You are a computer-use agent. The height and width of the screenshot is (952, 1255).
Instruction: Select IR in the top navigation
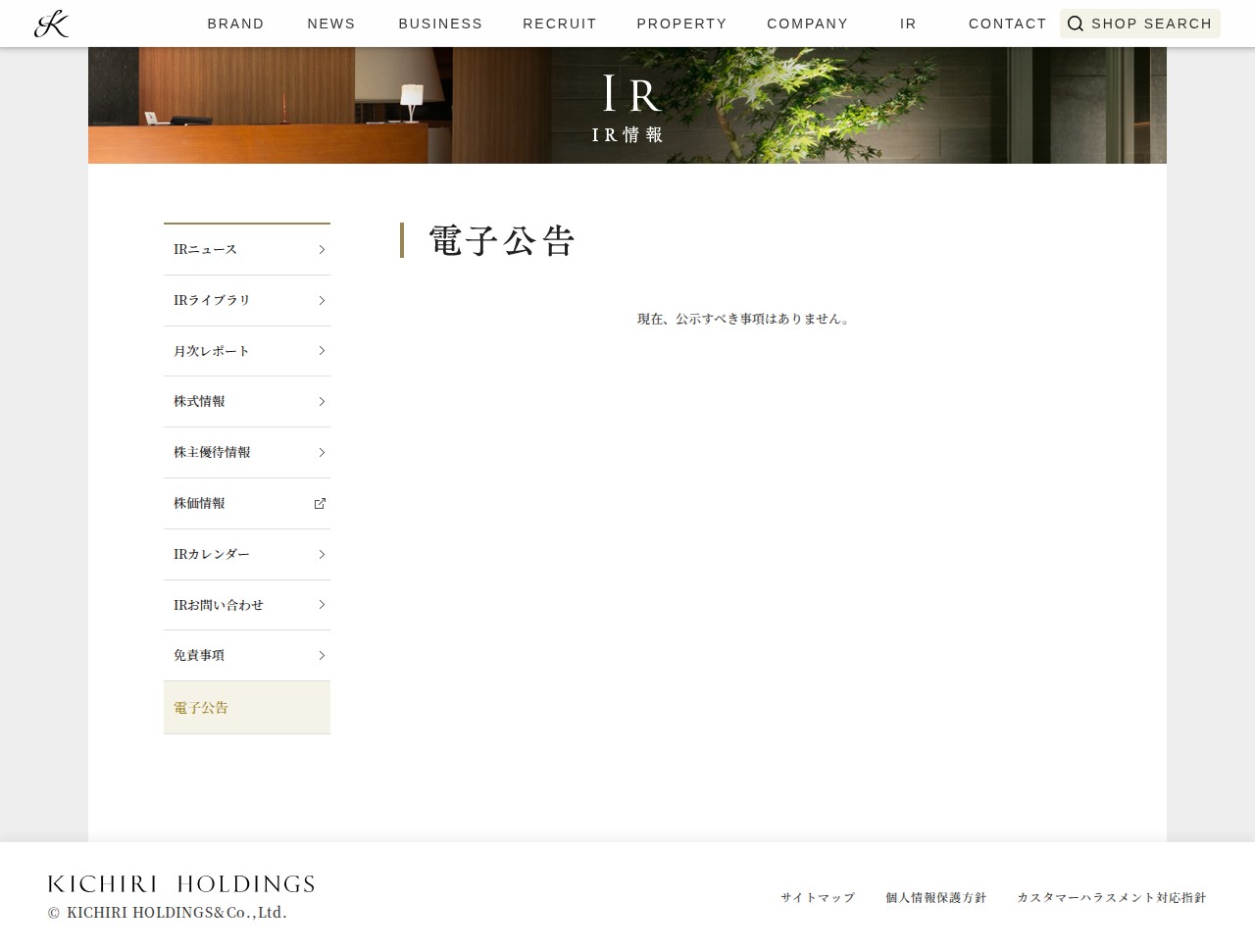click(908, 24)
